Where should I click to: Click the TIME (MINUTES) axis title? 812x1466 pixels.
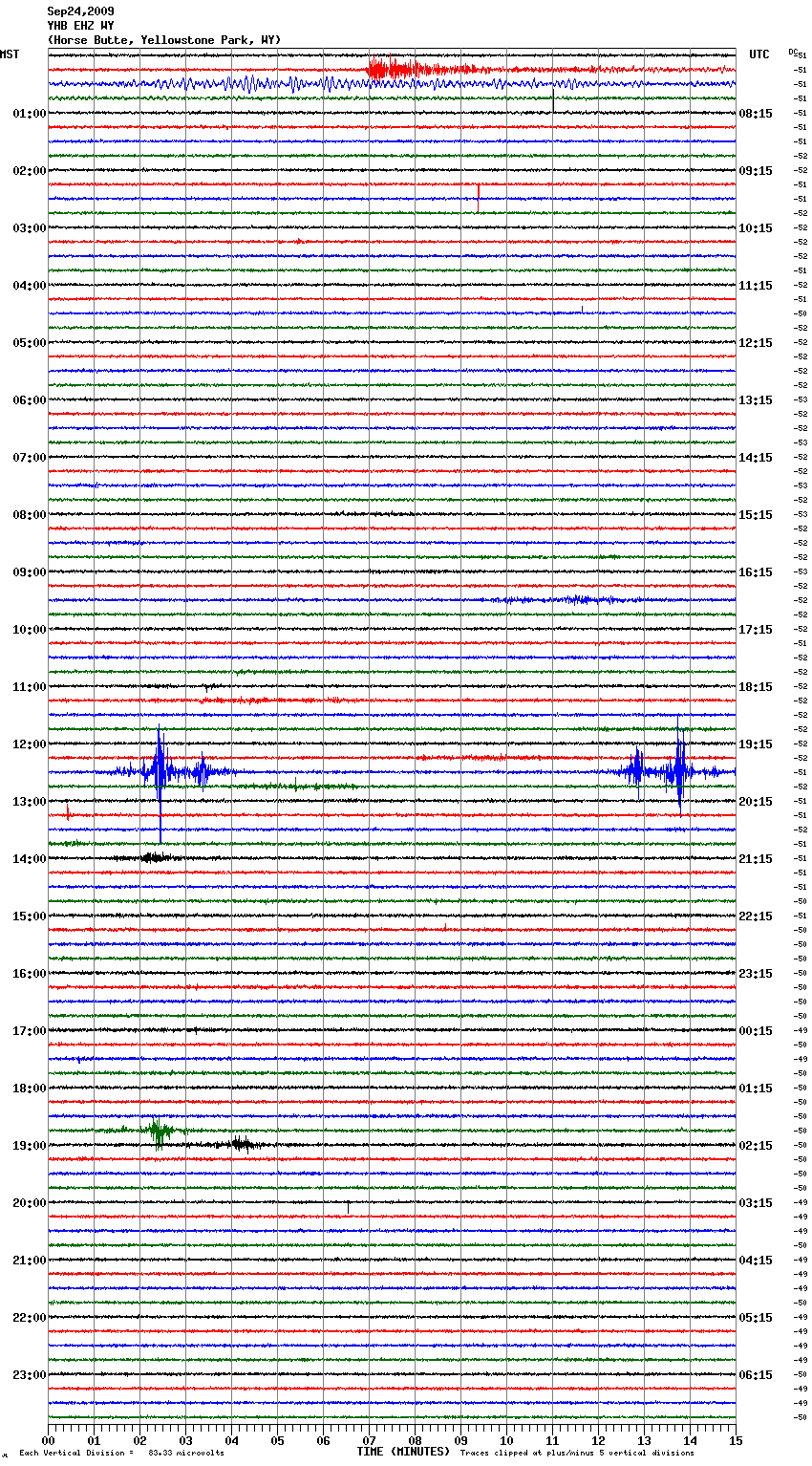(403, 1452)
